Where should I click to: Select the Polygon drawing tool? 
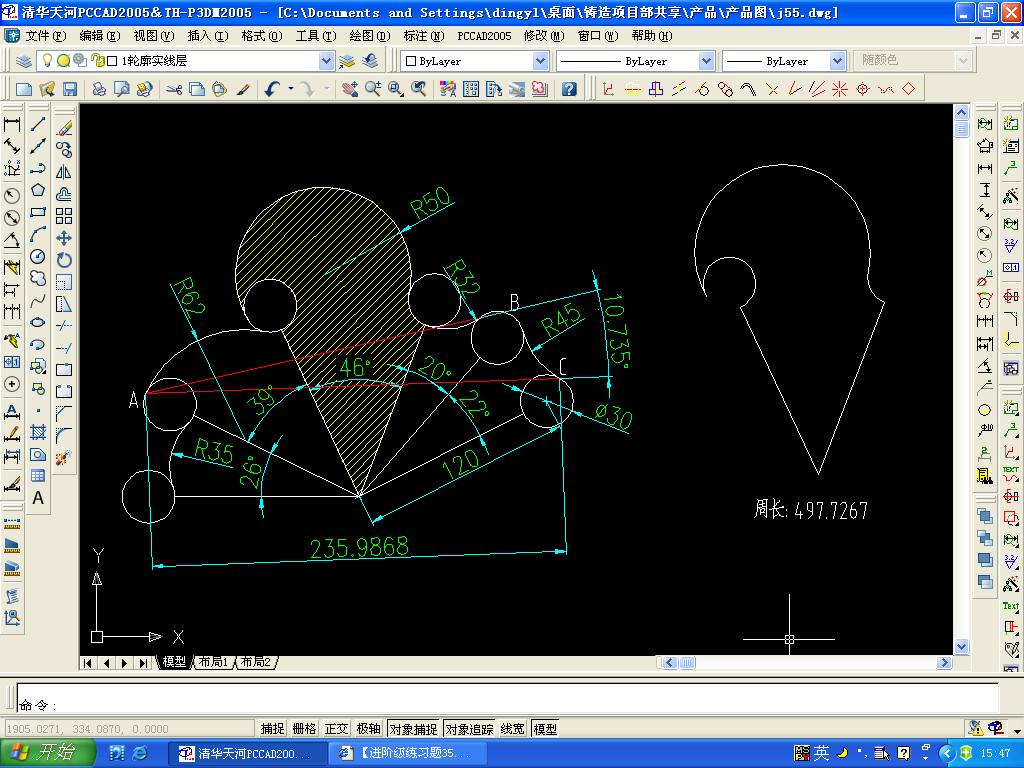click(x=38, y=190)
